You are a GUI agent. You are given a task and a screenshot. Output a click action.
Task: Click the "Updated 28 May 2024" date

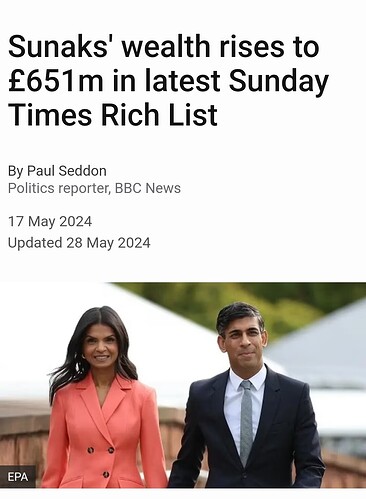(x=79, y=243)
